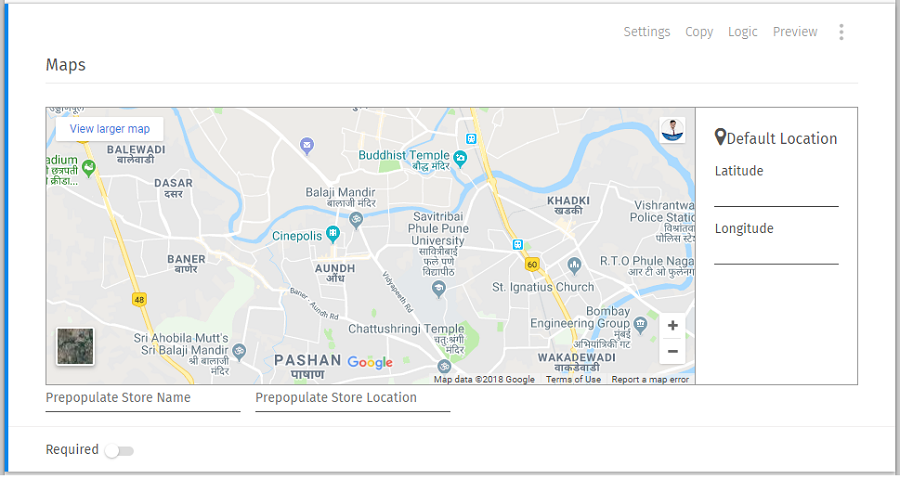Toggle the Required switch

(119, 450)
